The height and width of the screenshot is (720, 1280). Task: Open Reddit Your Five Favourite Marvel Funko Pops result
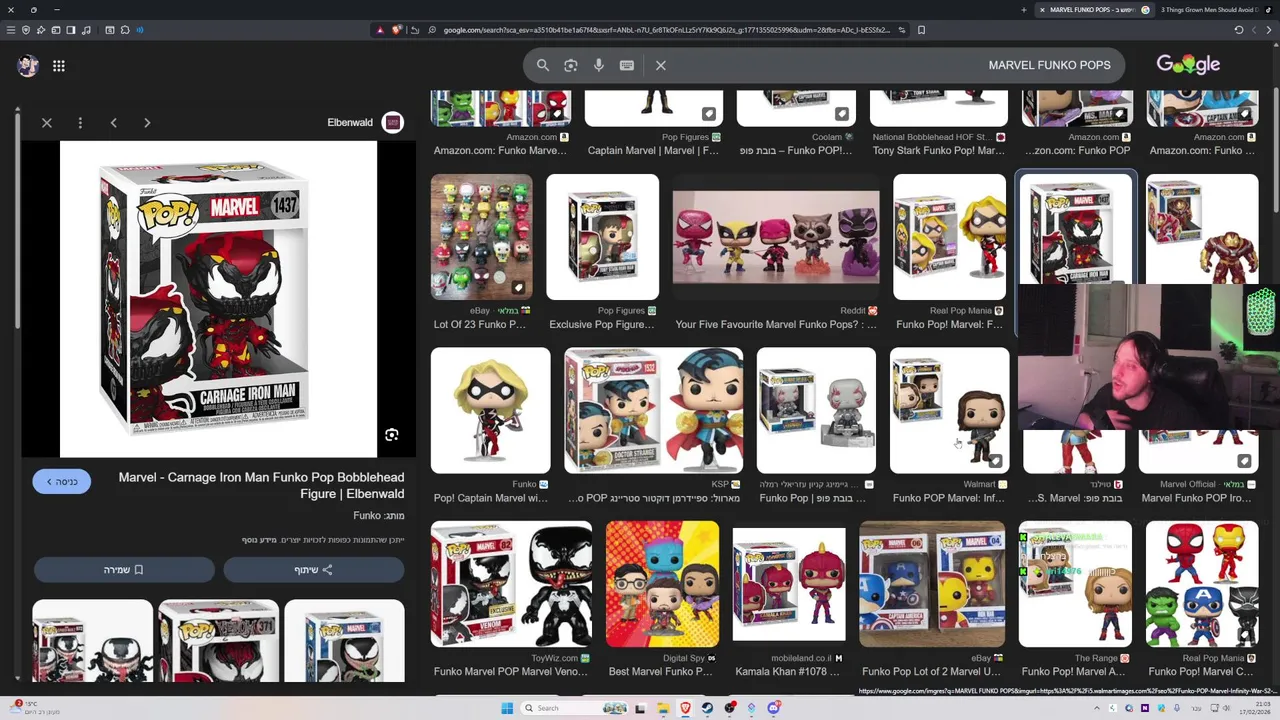[x=776, y=237]
